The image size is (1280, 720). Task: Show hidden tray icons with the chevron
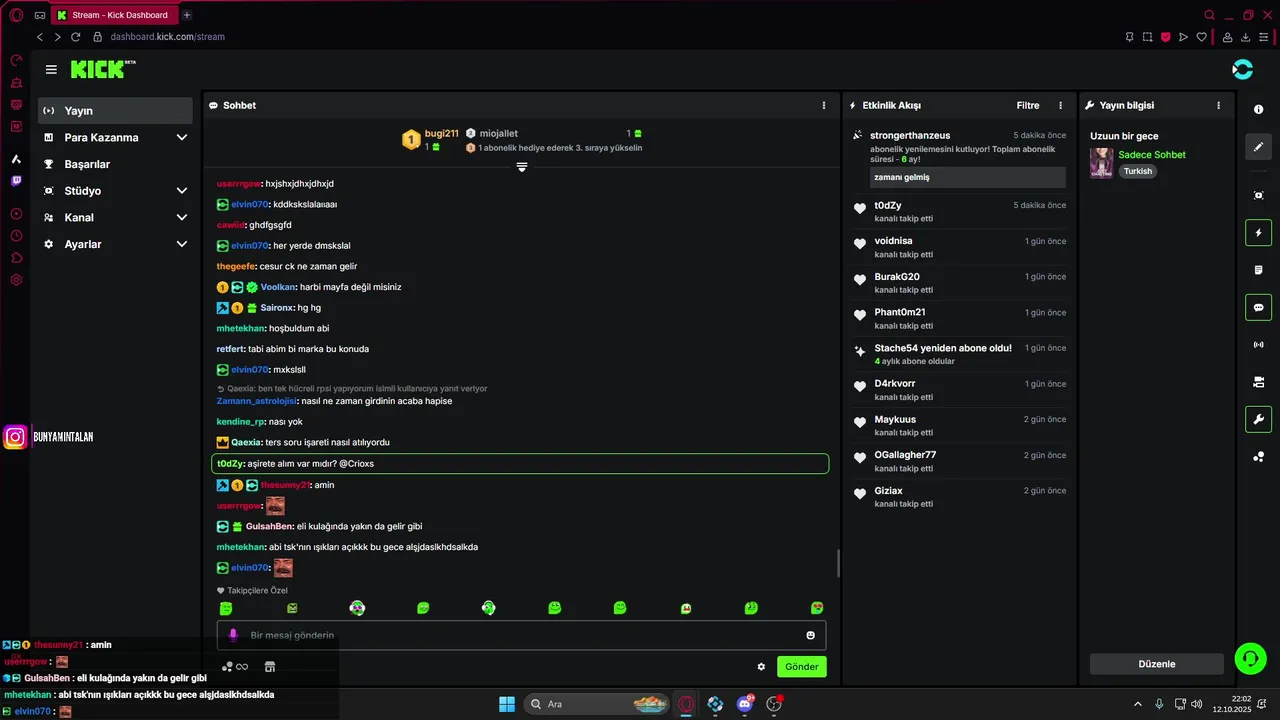pyautogui.click(x=1137, y=704)
